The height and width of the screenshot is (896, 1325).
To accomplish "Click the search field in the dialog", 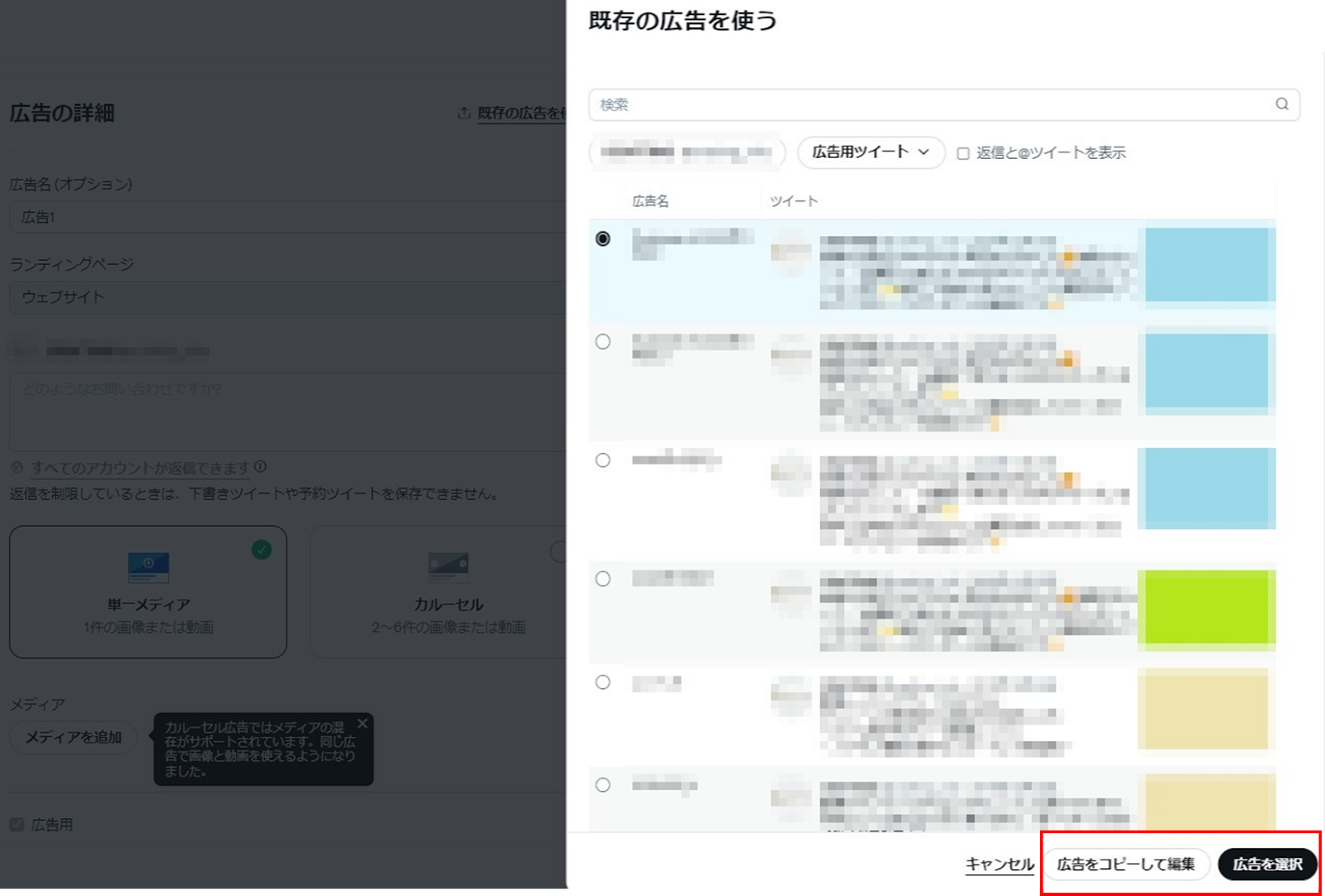I will (944, 105).
